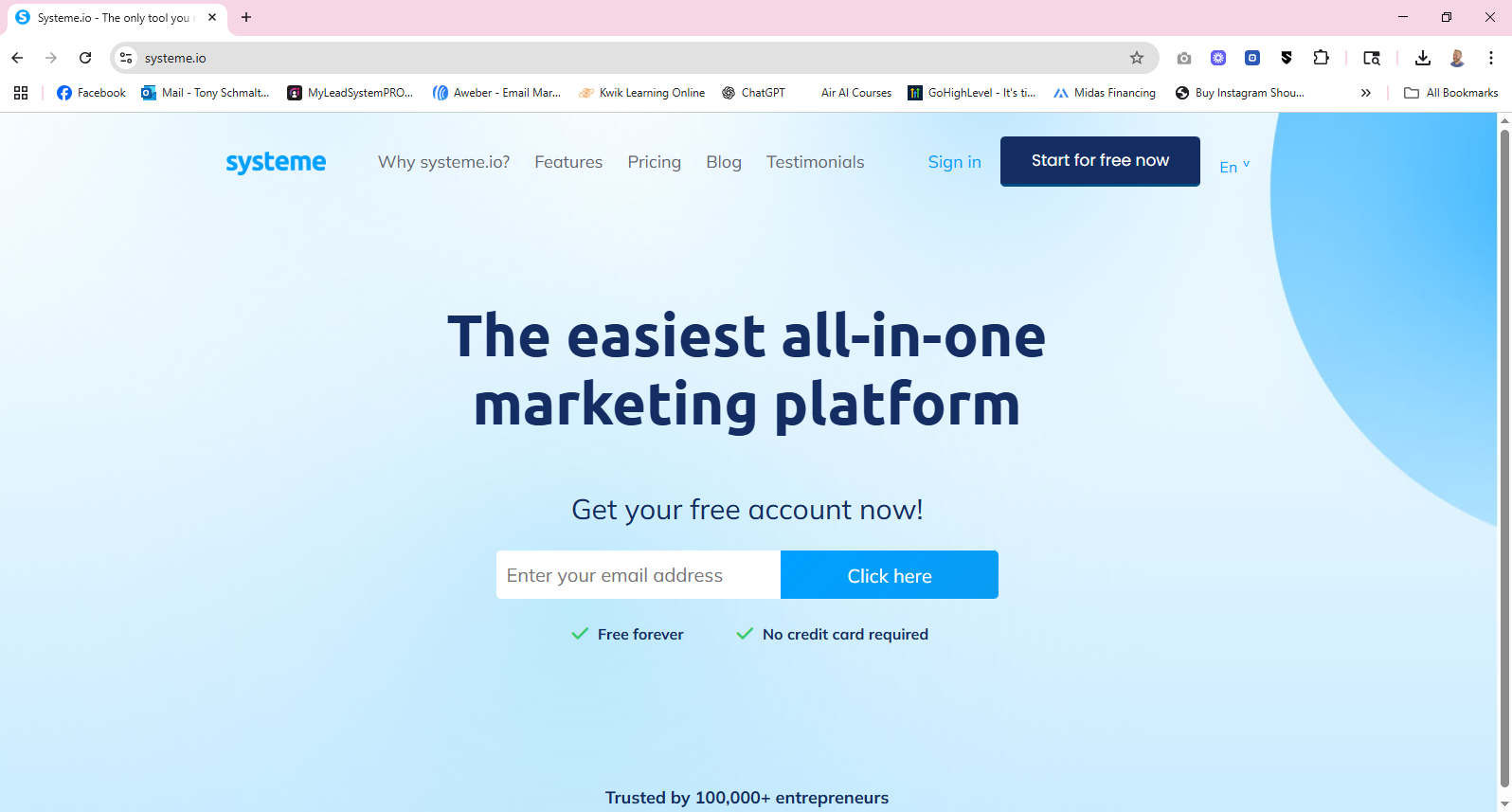Click the blue Click here button
Viewport: 1512px width, 812px height.
click(x=890, y=575)
